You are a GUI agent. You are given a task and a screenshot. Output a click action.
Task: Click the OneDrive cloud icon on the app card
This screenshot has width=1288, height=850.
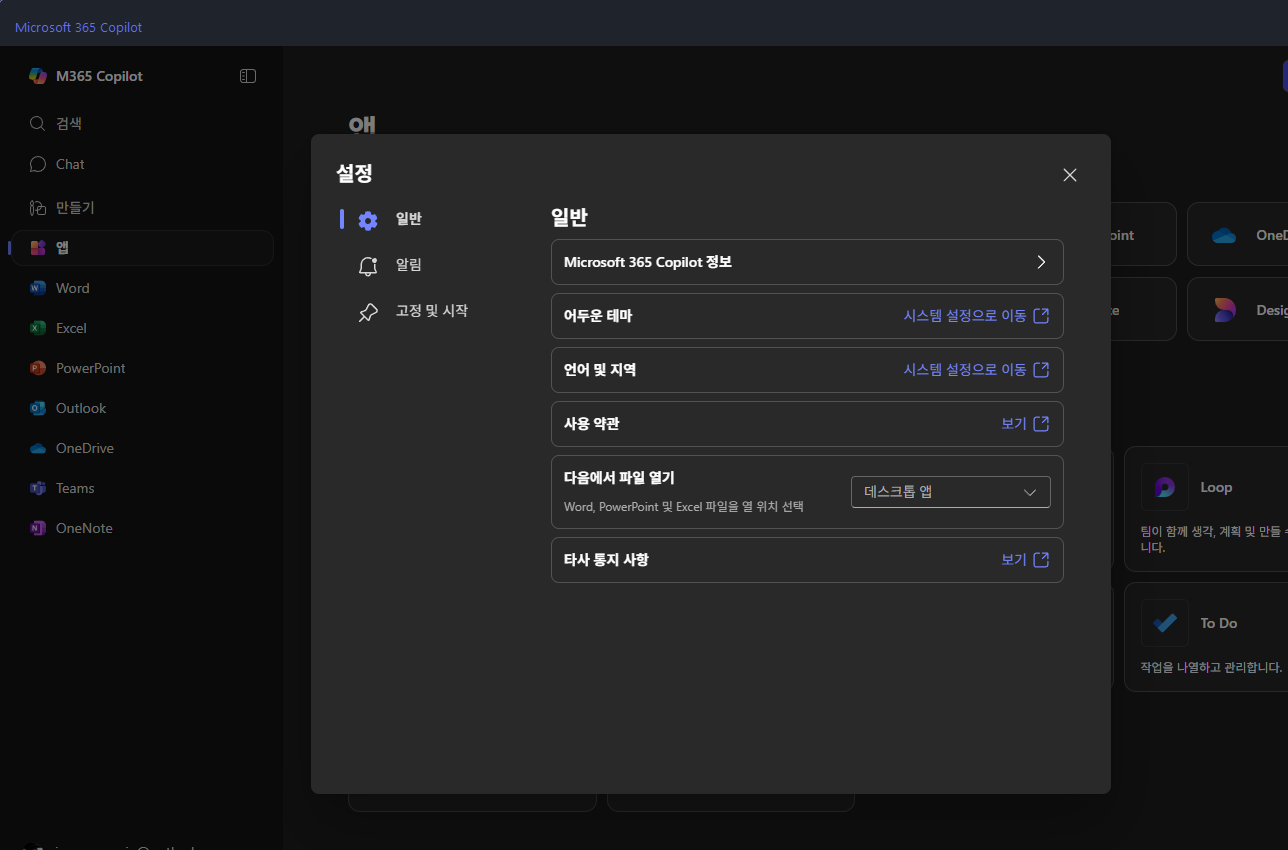(x=1224, y=236)
